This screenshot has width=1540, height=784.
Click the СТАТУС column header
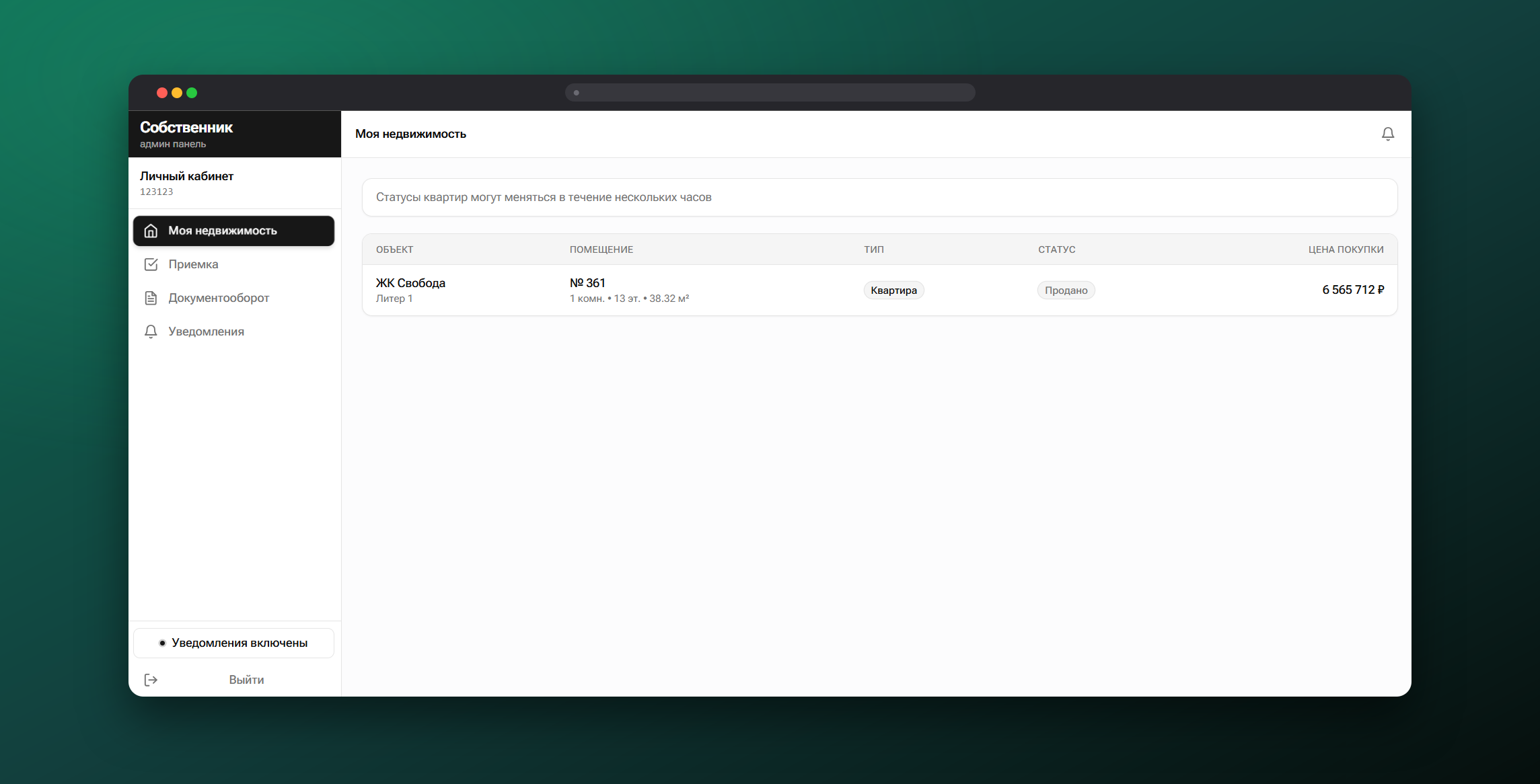[1056, 249]
